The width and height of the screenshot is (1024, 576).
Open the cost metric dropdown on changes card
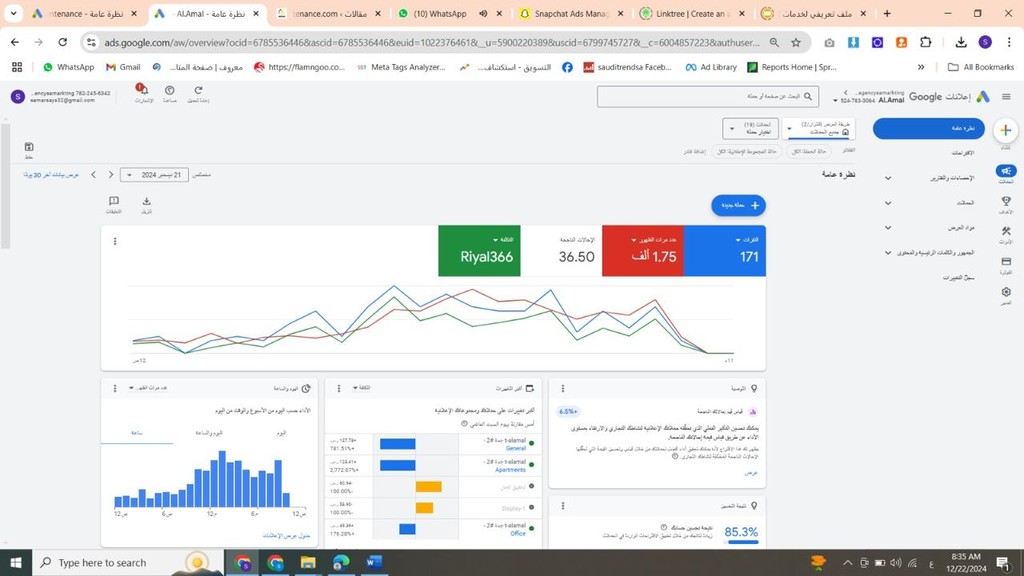[x=361, y=388]
